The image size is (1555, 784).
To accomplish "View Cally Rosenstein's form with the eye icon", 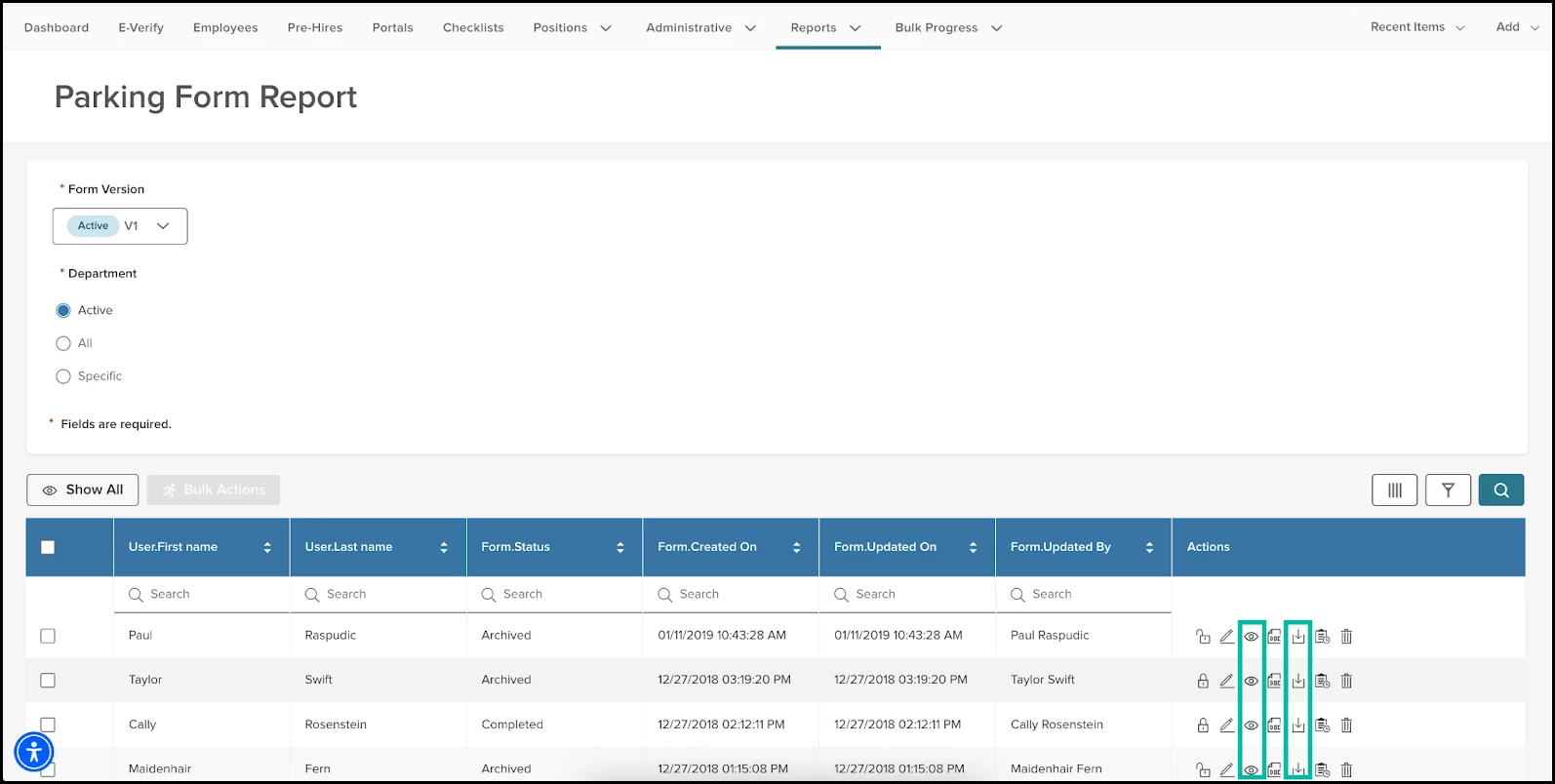I will 1251,725.
